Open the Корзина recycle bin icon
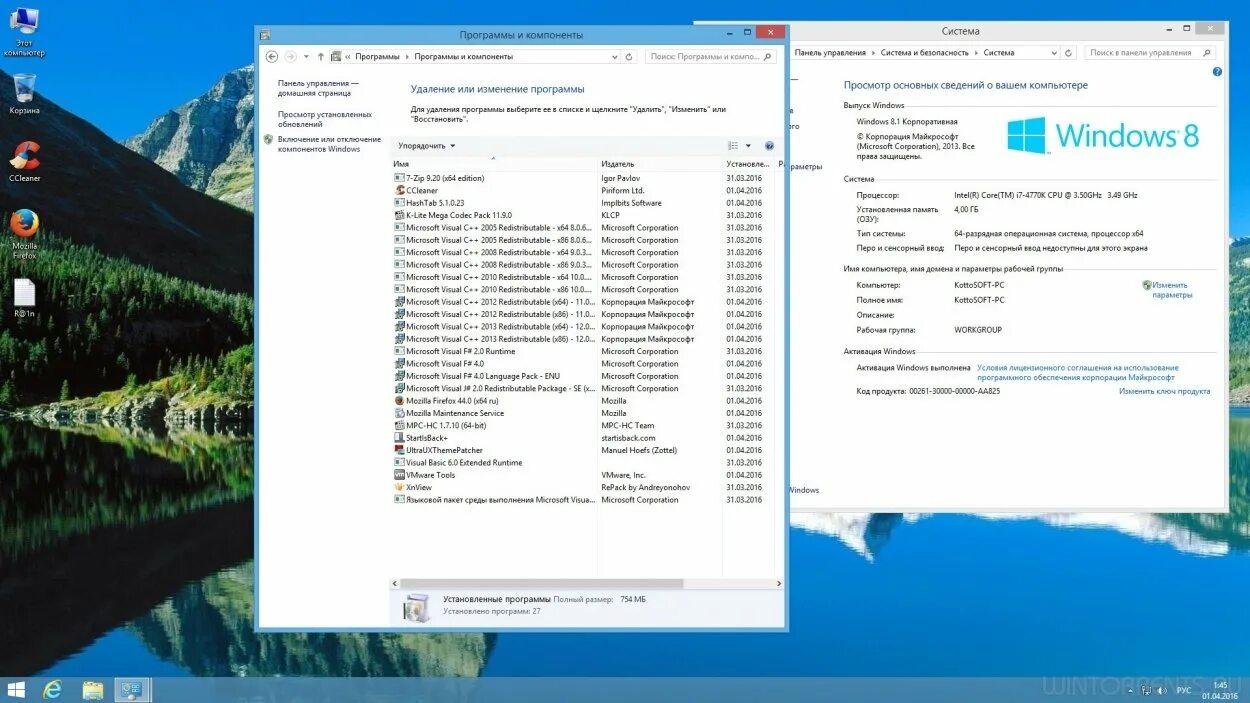The image size is (1250, 703). 24,94
